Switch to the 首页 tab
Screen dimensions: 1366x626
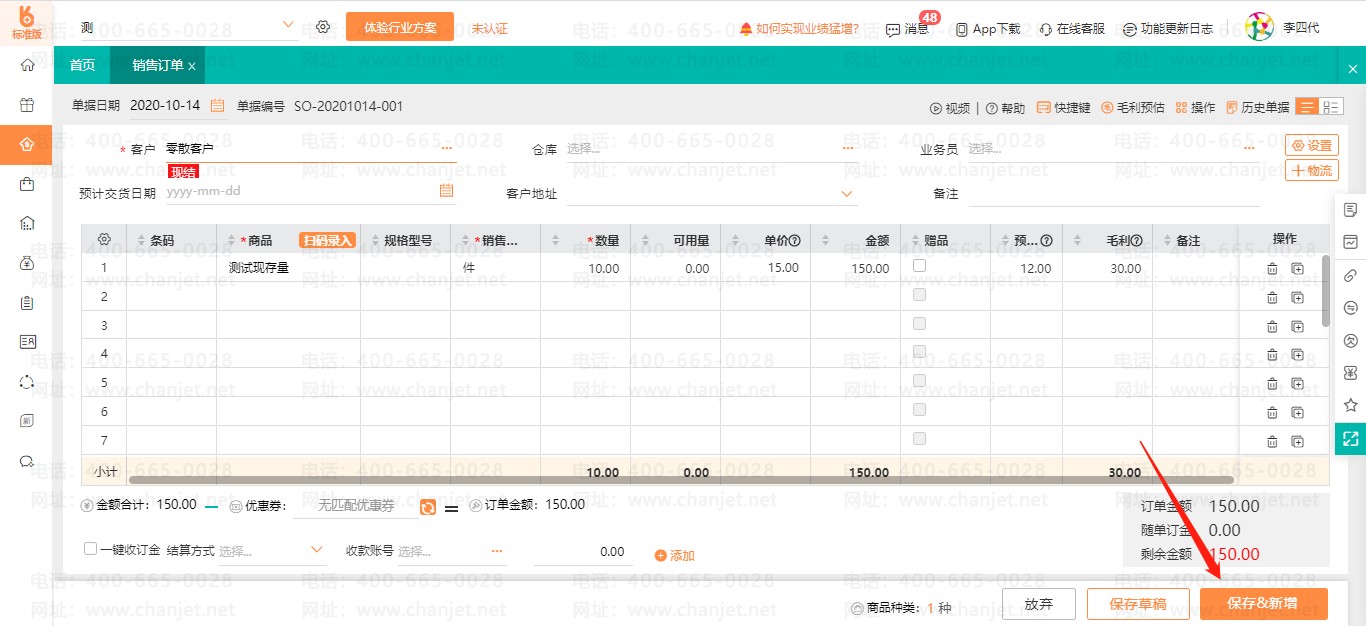pos(81,64)
